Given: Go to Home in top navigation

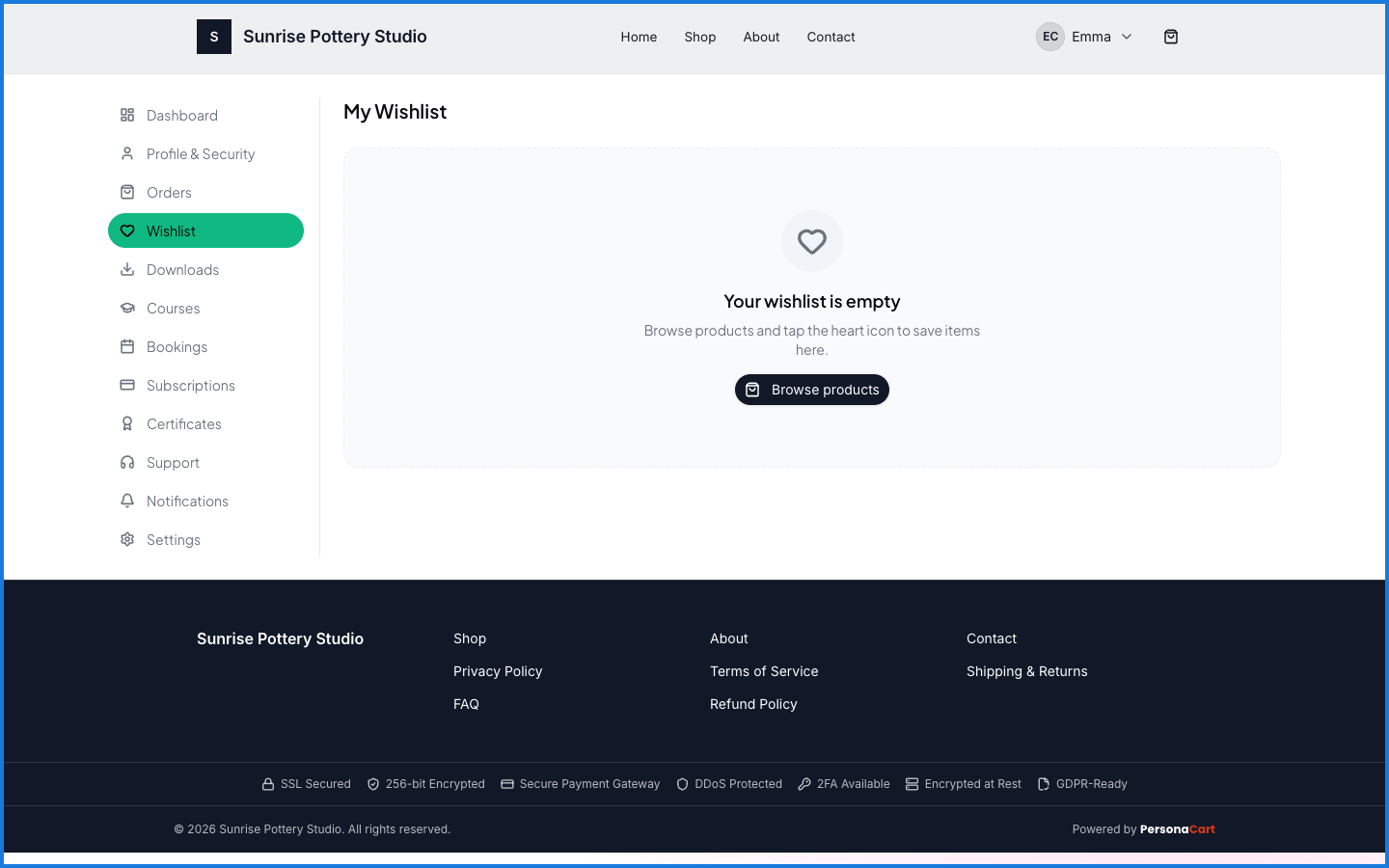Looking at the screenshot, I should 639,37.
